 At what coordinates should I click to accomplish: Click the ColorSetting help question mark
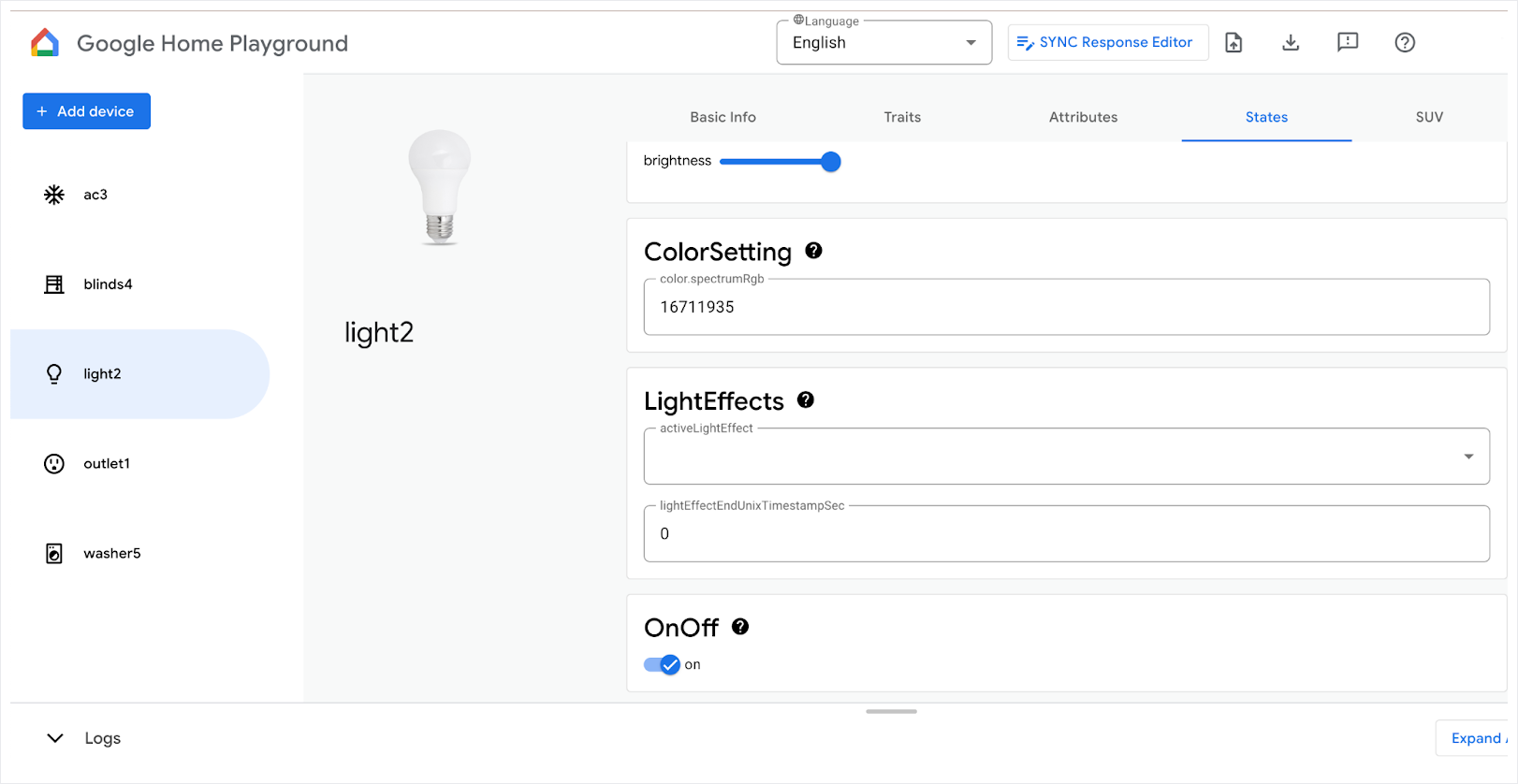coord(813,251)
